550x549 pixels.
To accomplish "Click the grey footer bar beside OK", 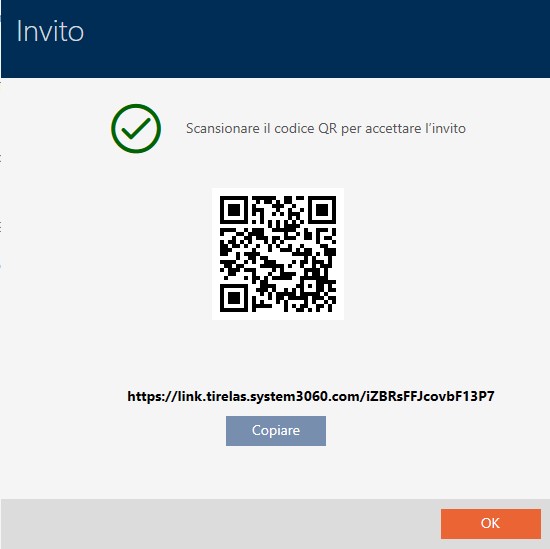I will point(220,524).
